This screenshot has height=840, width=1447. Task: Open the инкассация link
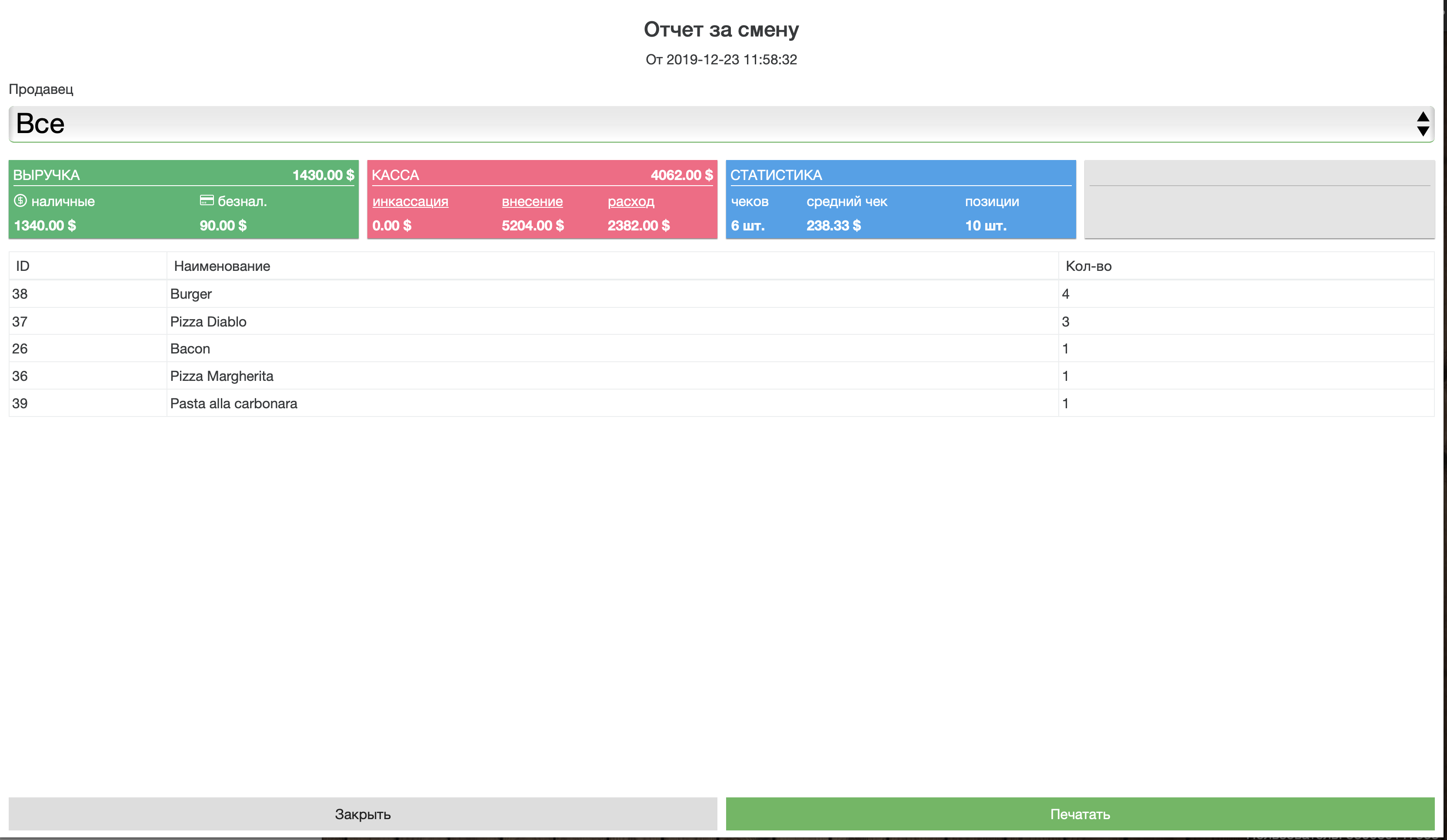[410, 202]
